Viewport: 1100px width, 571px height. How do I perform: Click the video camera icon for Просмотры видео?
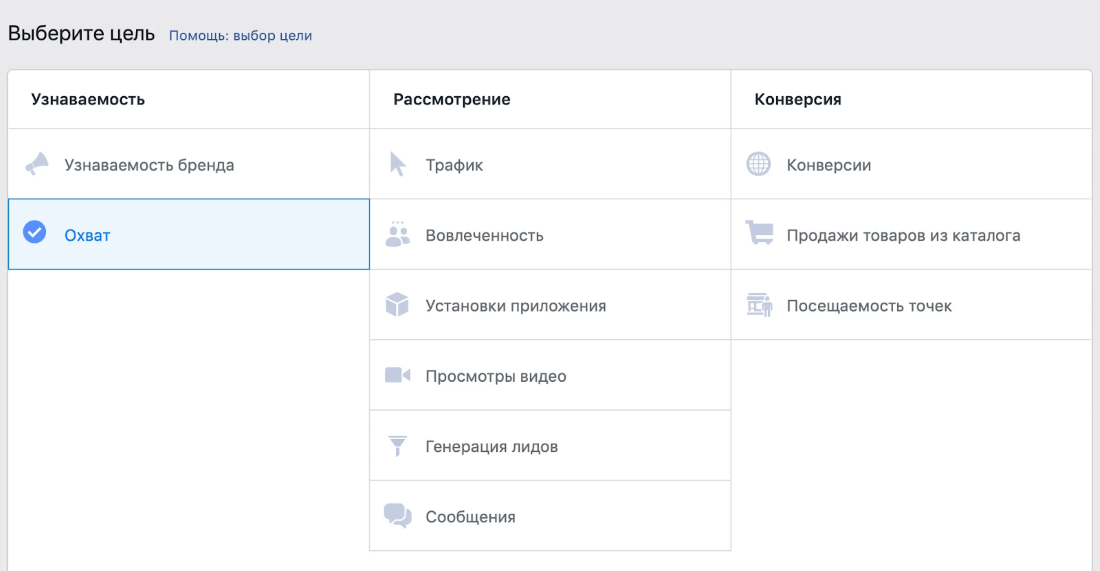398,375
